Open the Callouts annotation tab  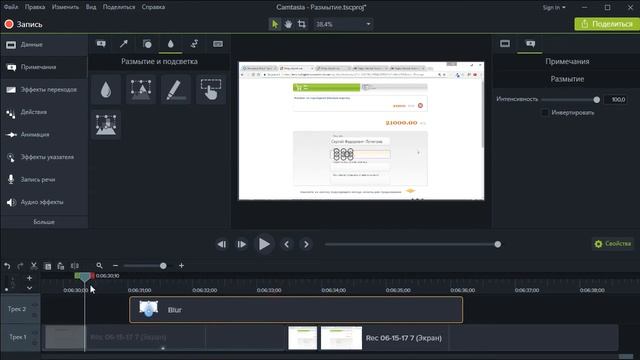pyautogui.click(x=101, y=44)
